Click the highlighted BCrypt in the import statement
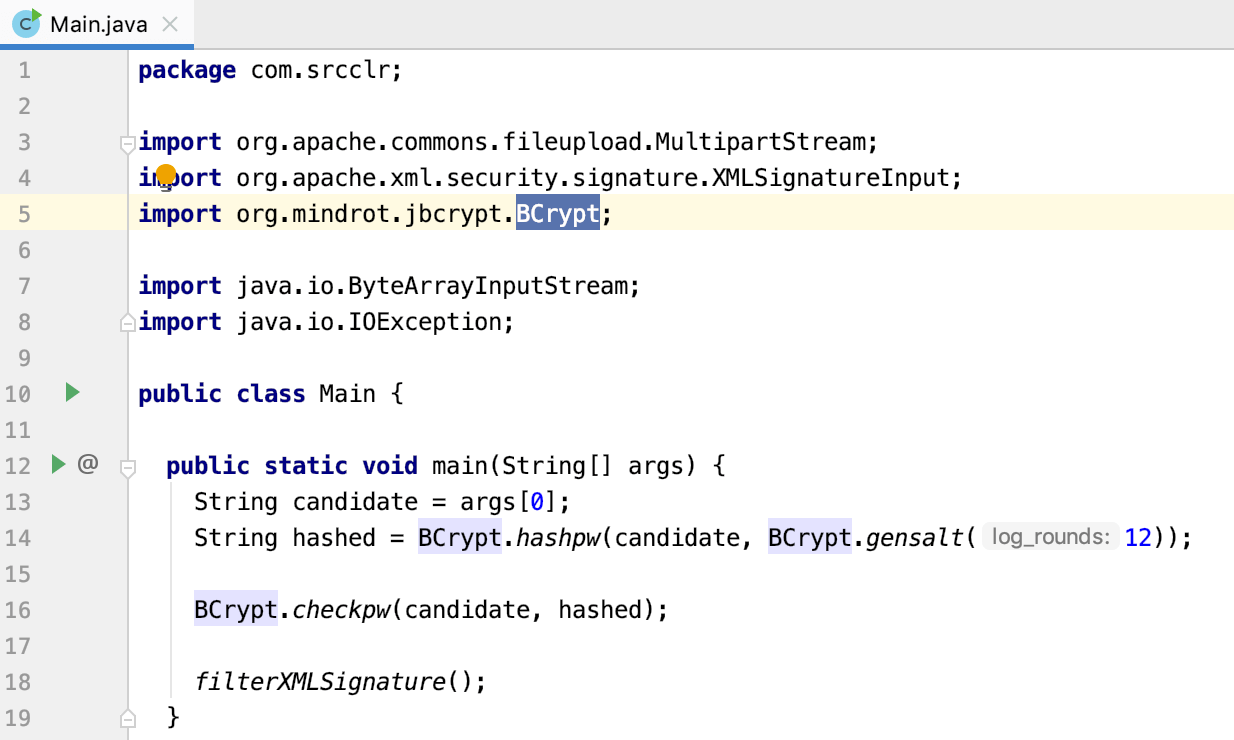This screenshot has width=1234, height=740. 557,213
